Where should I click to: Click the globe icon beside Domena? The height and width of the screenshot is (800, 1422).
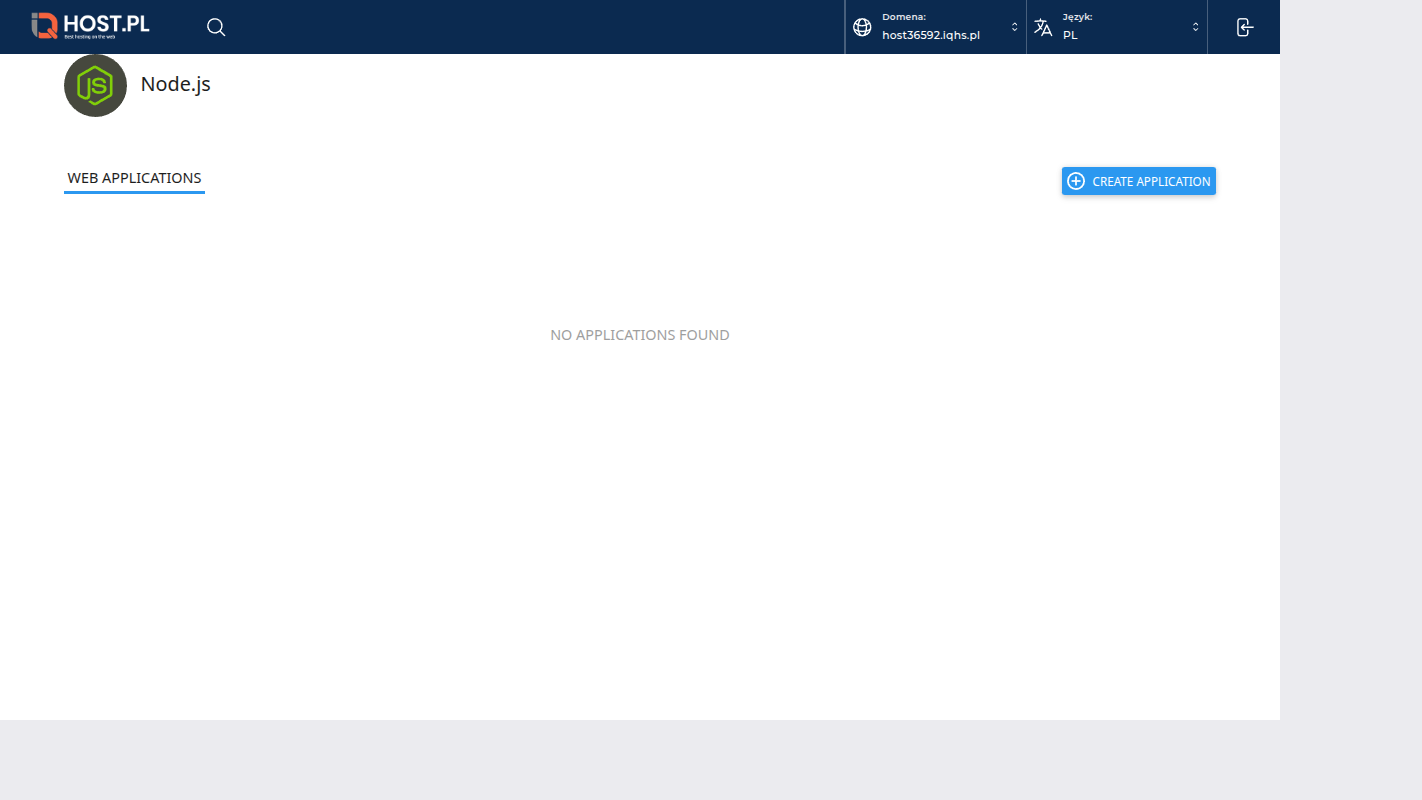point(862,27)
